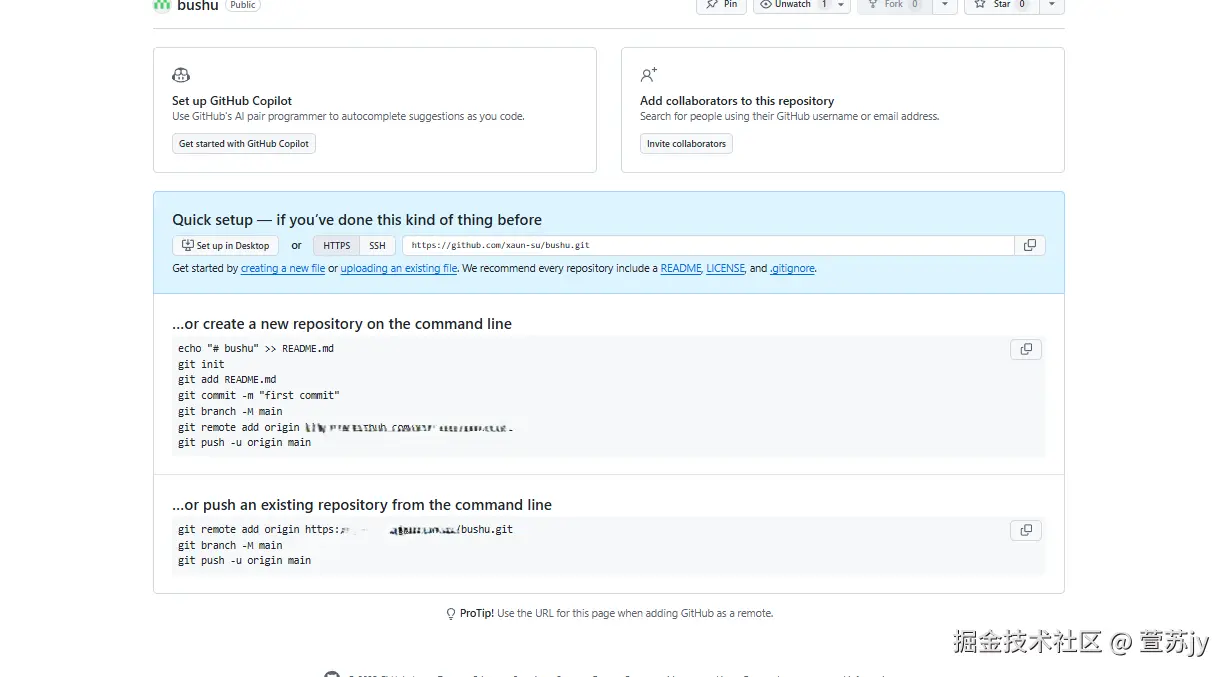Click the 'Set up GitHub Copilot' heading
This screenshot has height=677, width=1230.
(x=232, y=101)
